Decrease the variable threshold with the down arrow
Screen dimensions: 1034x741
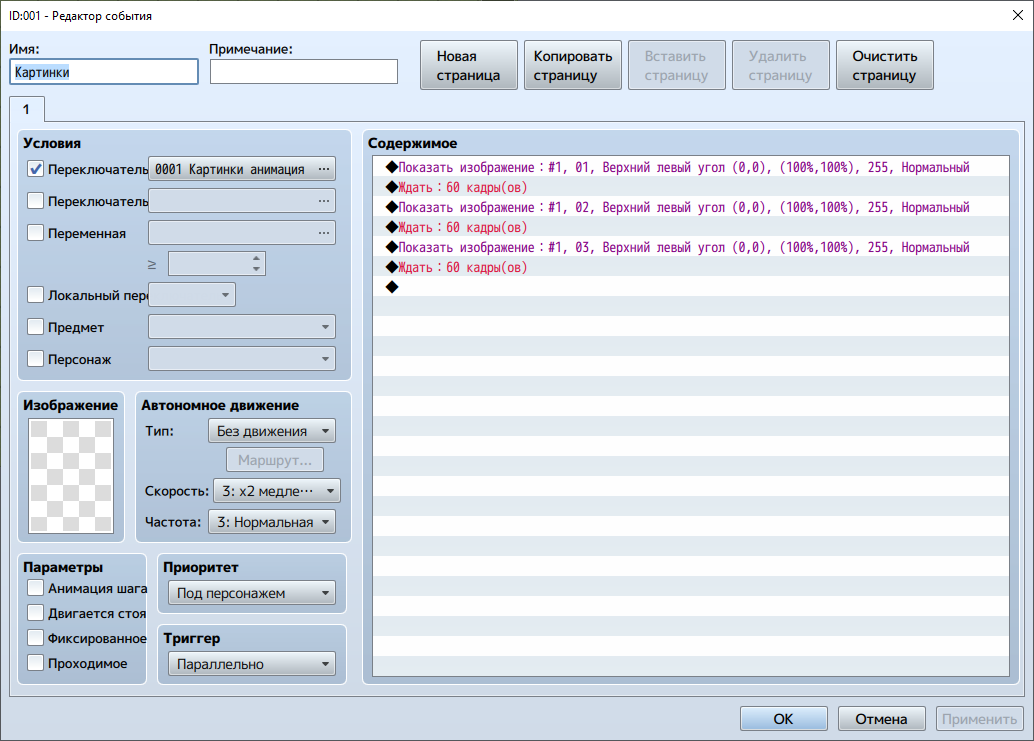tap(257, 269)
